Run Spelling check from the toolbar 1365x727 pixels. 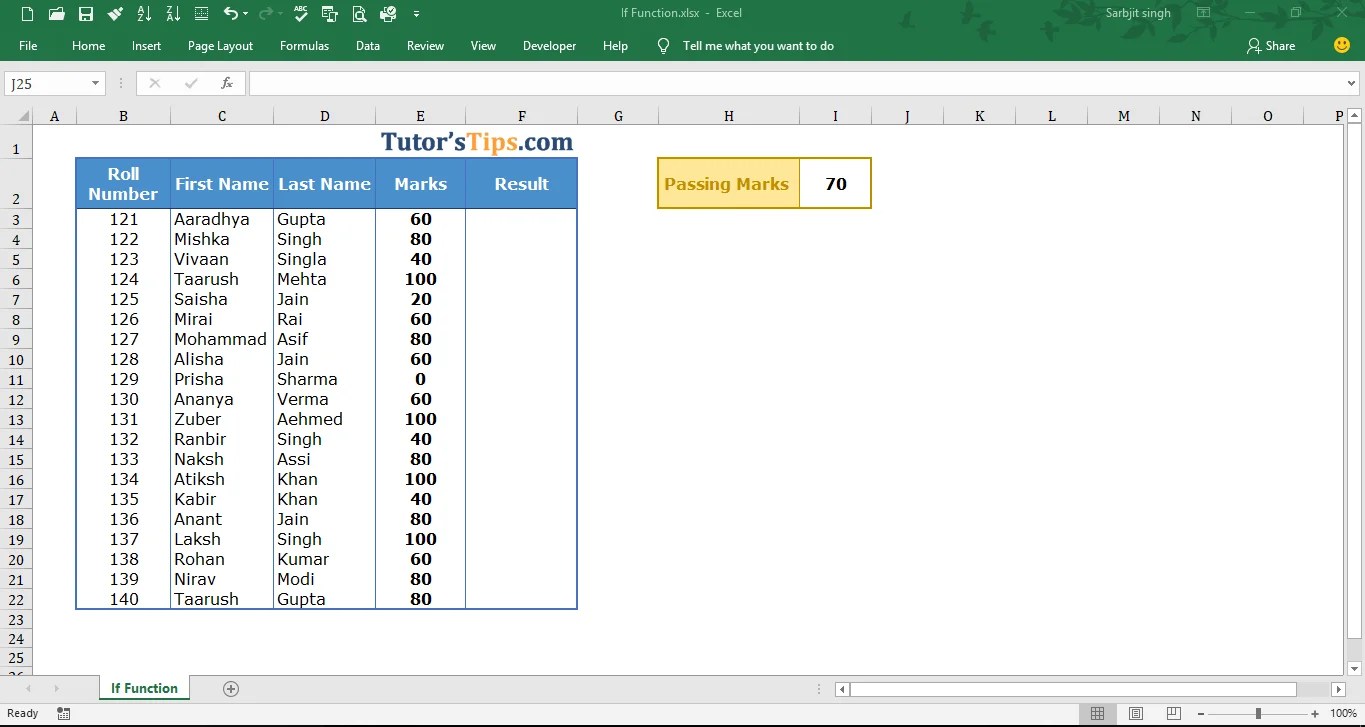coord(300,13)
